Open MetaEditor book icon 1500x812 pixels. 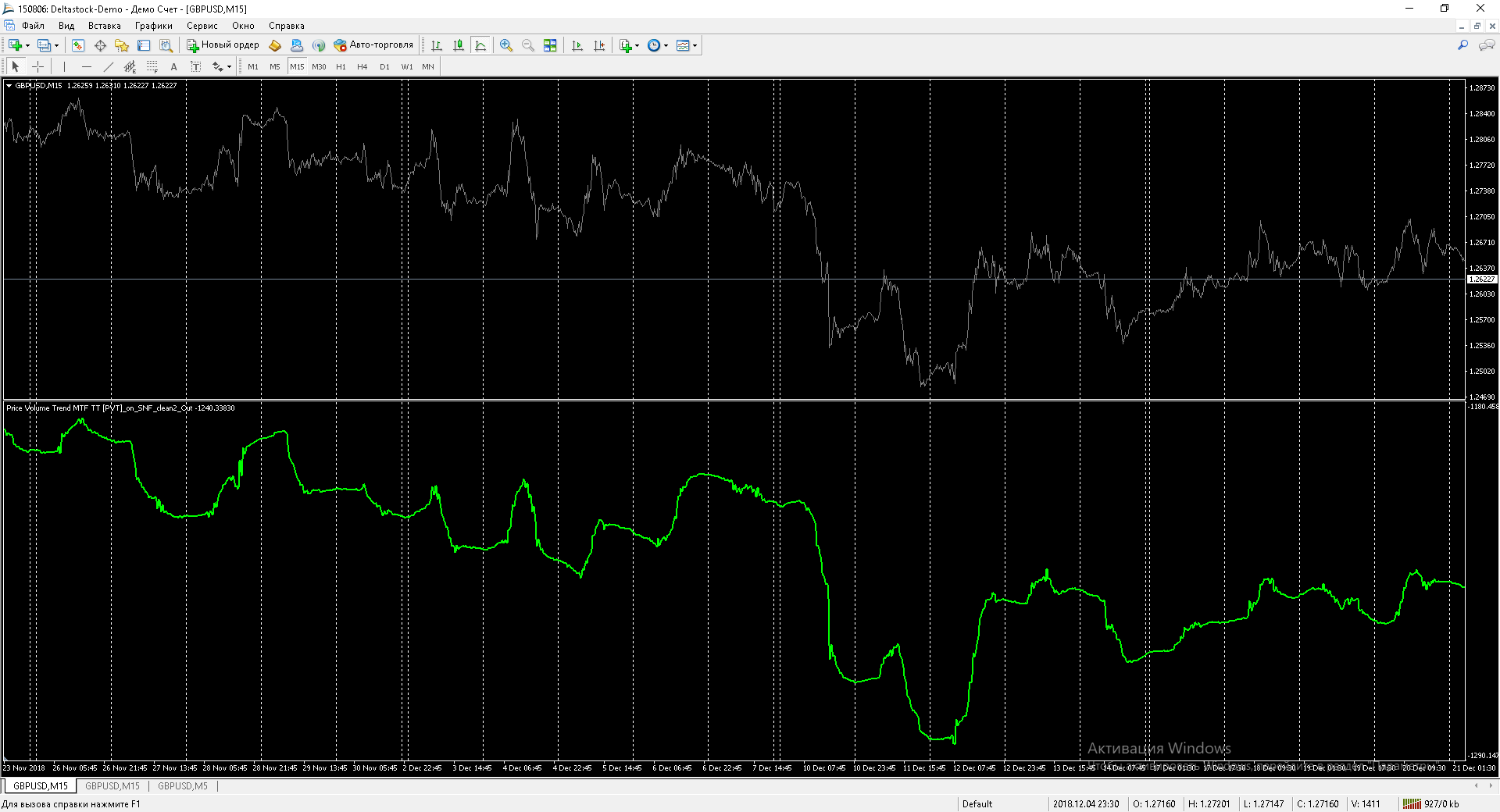pyautogui.click(x=275, y=45)
